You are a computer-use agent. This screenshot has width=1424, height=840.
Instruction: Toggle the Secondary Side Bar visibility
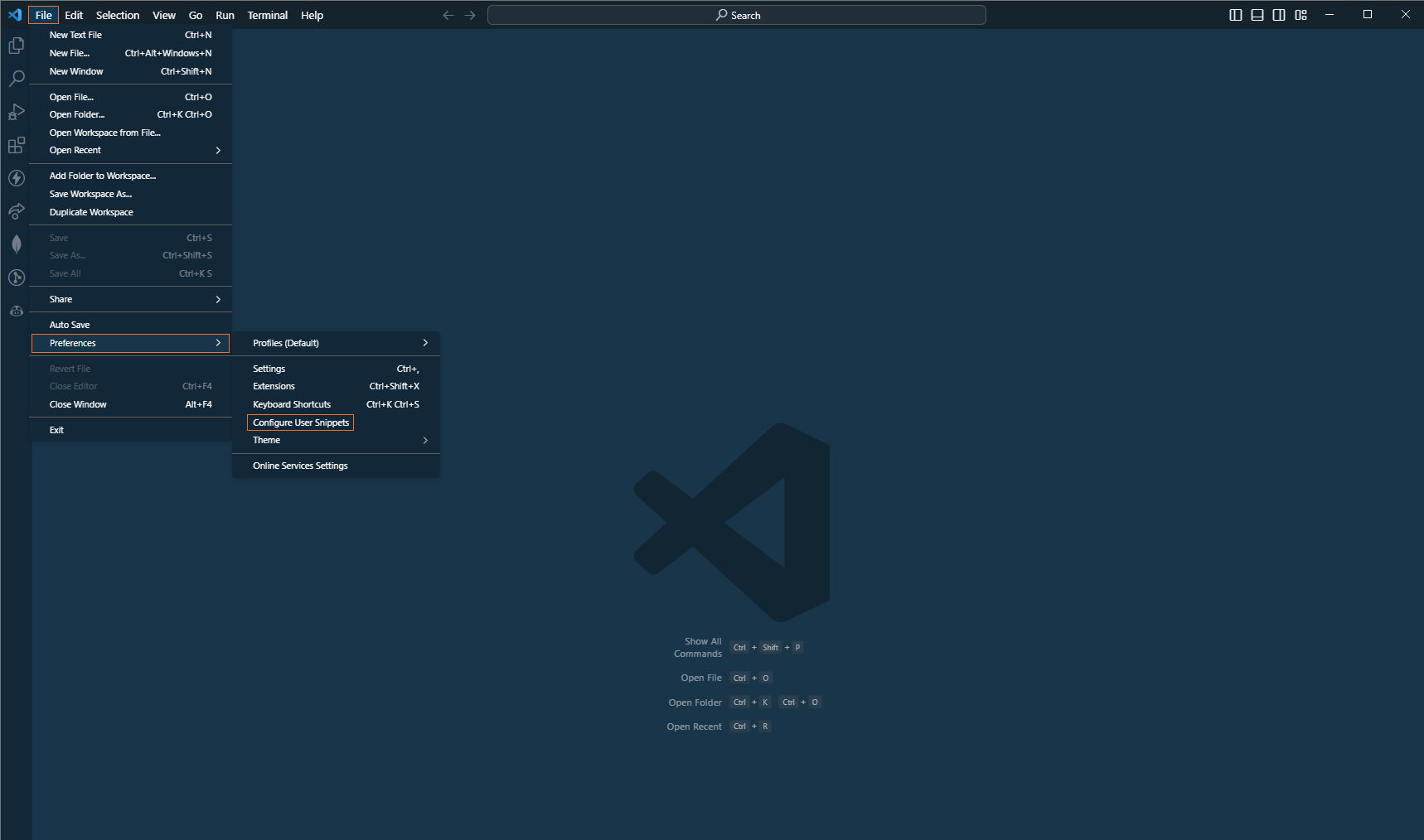pyautogui.click(x=1279, y=15)
